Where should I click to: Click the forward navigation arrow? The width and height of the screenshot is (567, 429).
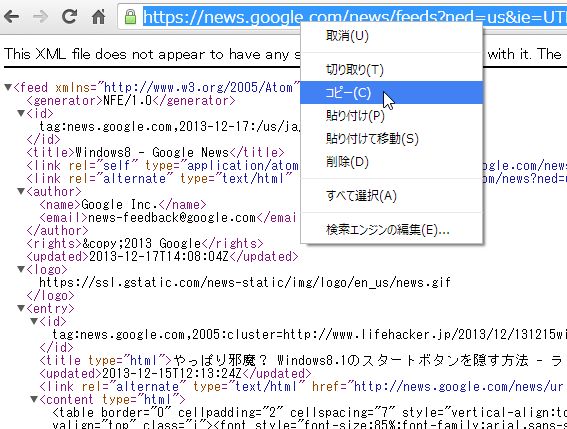(x=40, y=17)
